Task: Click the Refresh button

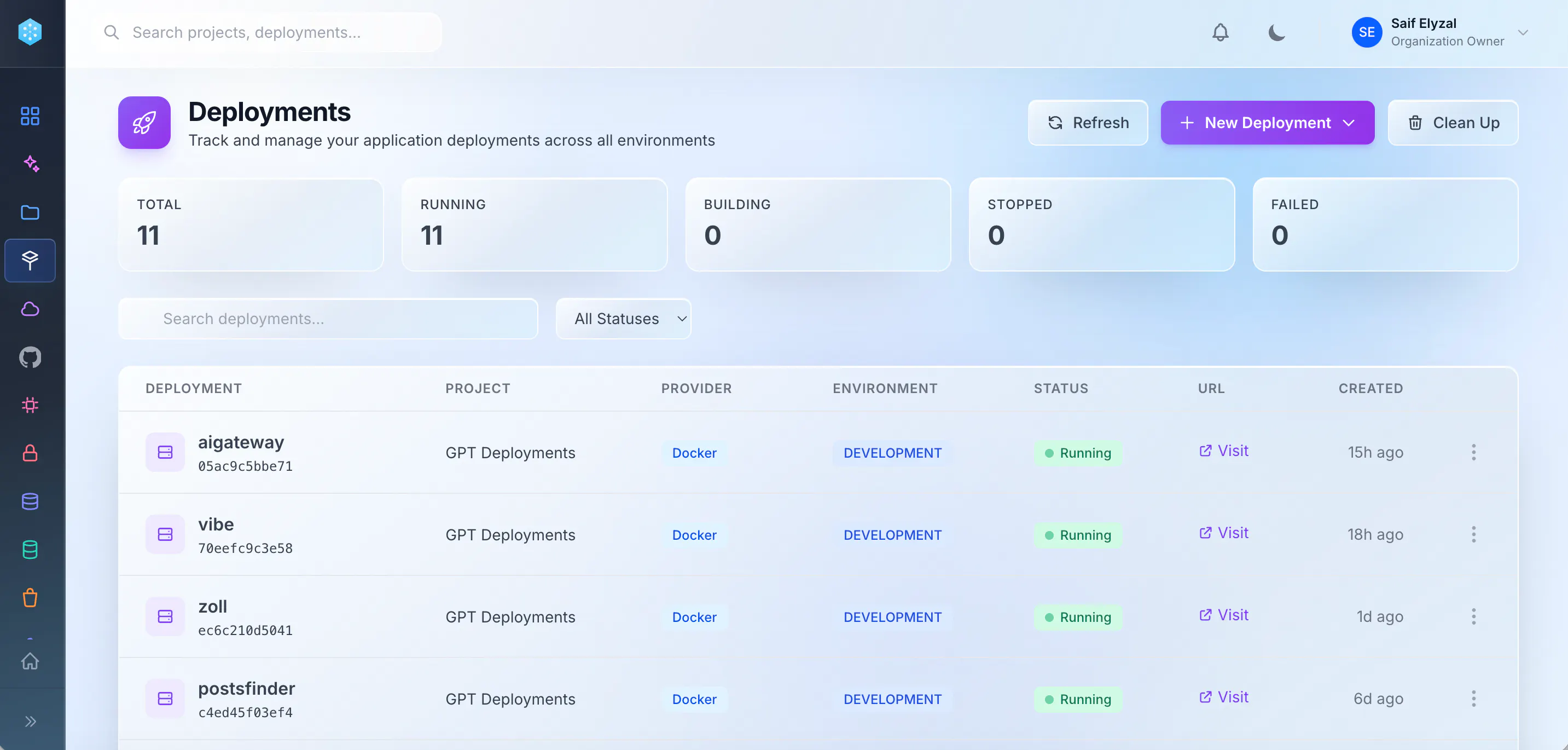Action: [x=1088, y=123]
